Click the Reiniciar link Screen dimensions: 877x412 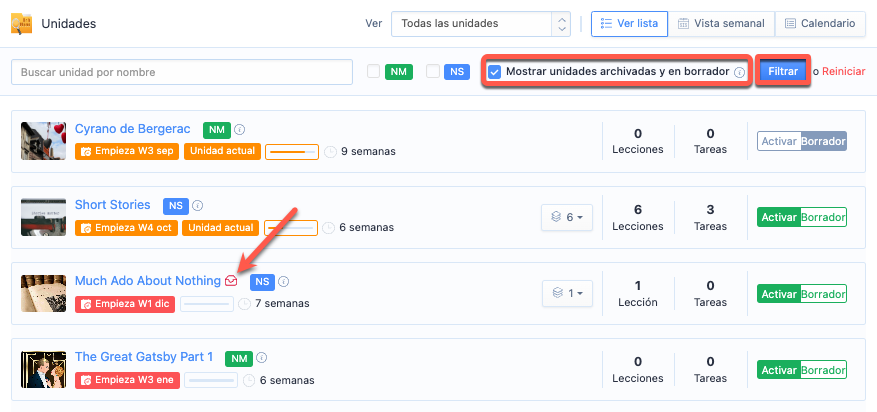coord(843,72)
